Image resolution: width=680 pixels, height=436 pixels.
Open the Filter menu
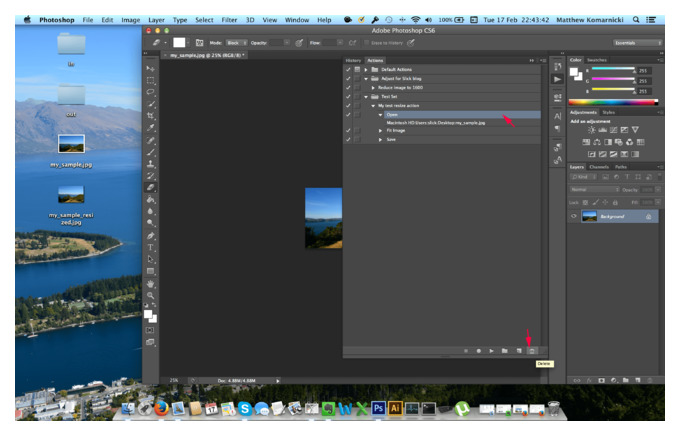tap(229, 20)
